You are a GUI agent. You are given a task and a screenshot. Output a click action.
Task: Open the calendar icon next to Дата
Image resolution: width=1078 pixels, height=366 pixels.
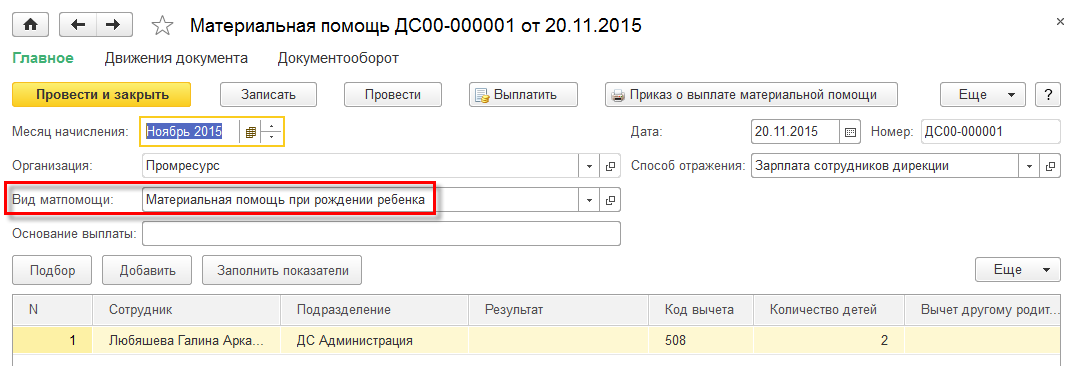[x=850, y=131]
